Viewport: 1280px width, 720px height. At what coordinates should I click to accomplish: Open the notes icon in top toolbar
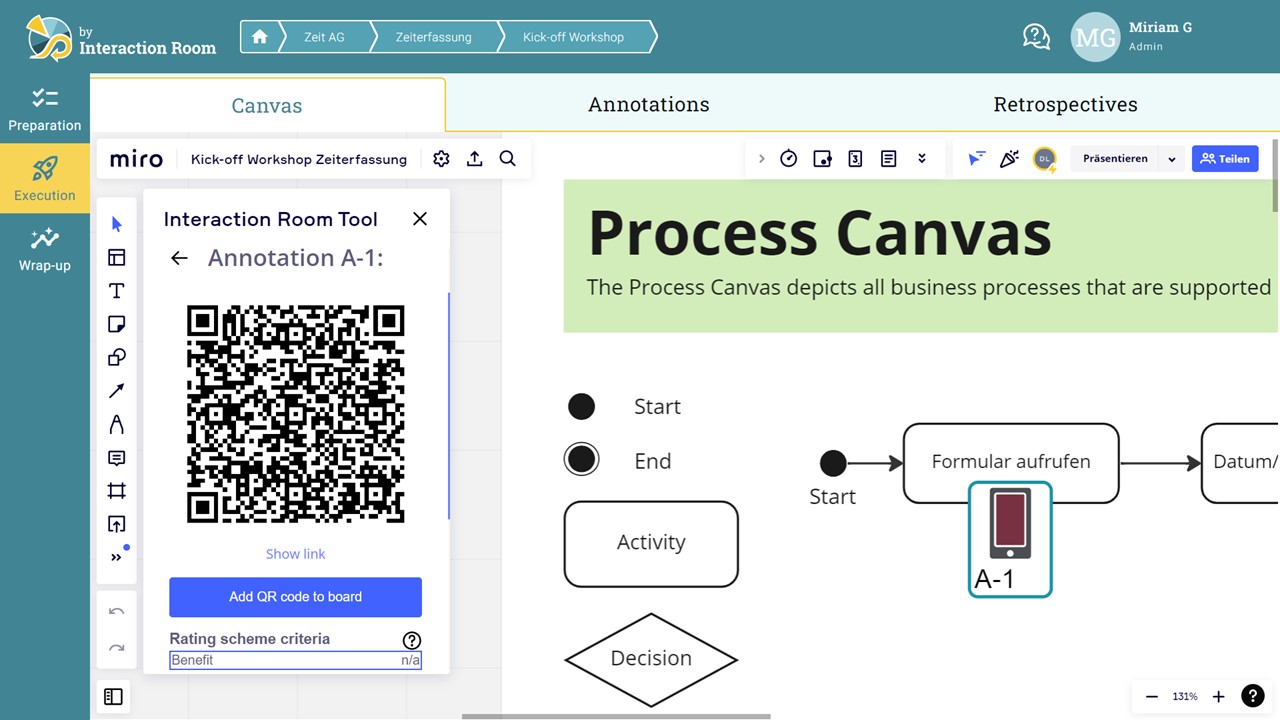coord(888,159)
